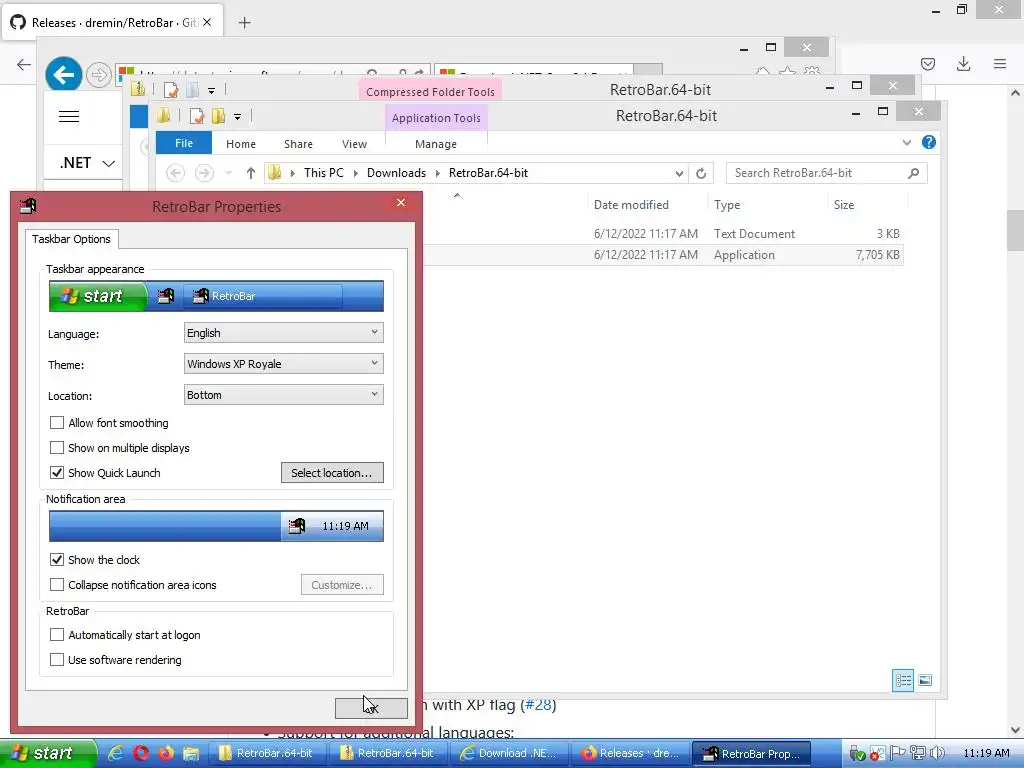Screen dimensions: 1024x768
Task: Go back in the front Explorer window
Action: point(175,173)
